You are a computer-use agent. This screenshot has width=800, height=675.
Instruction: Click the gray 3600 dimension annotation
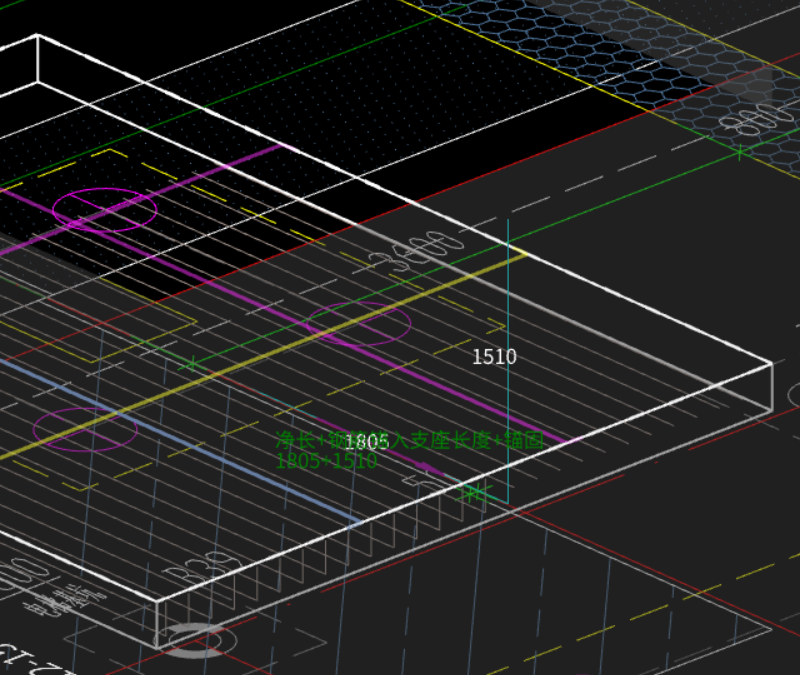coord(417,252)
